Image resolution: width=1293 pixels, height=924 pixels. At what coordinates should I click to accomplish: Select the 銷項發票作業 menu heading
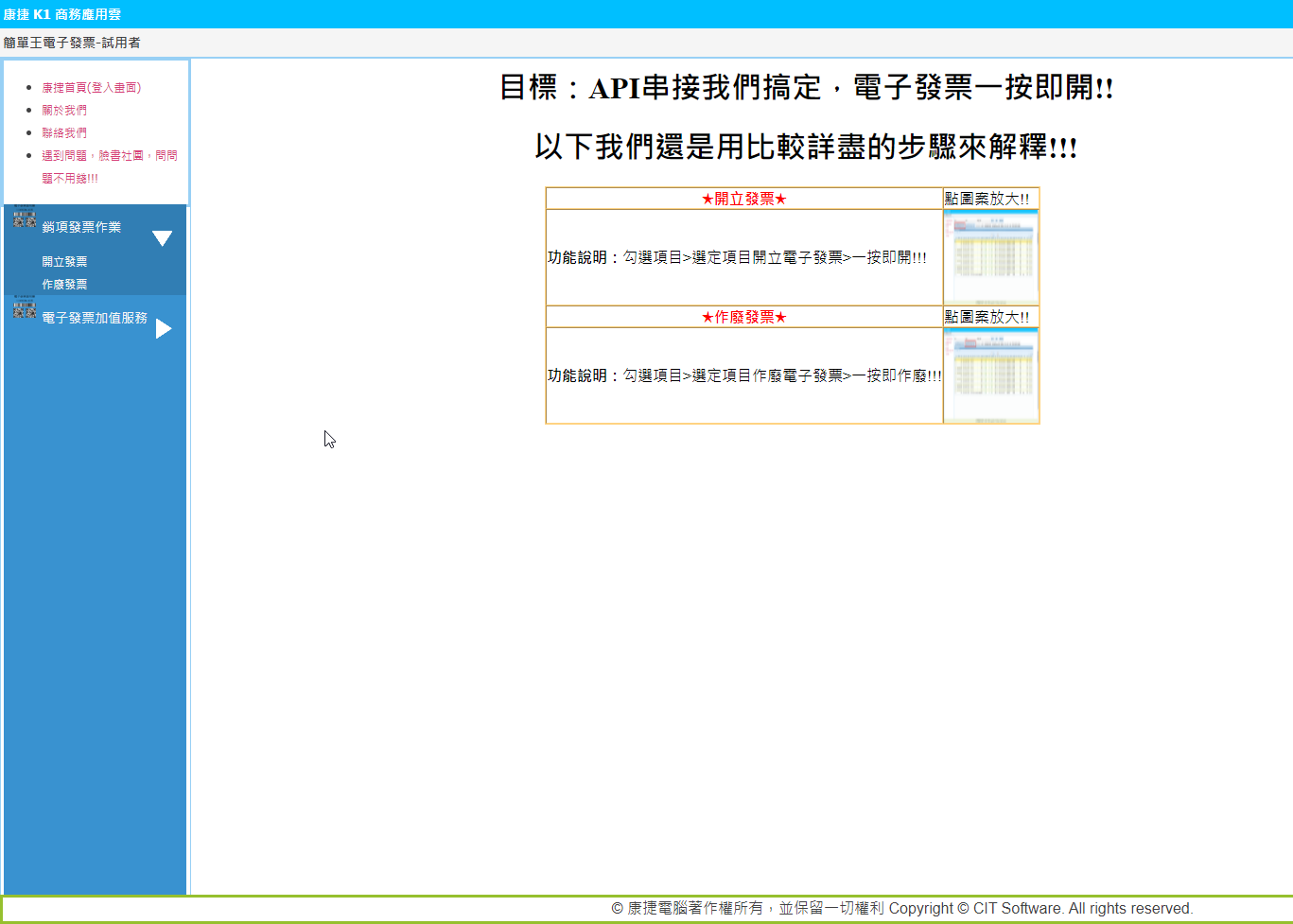(81, 227)
